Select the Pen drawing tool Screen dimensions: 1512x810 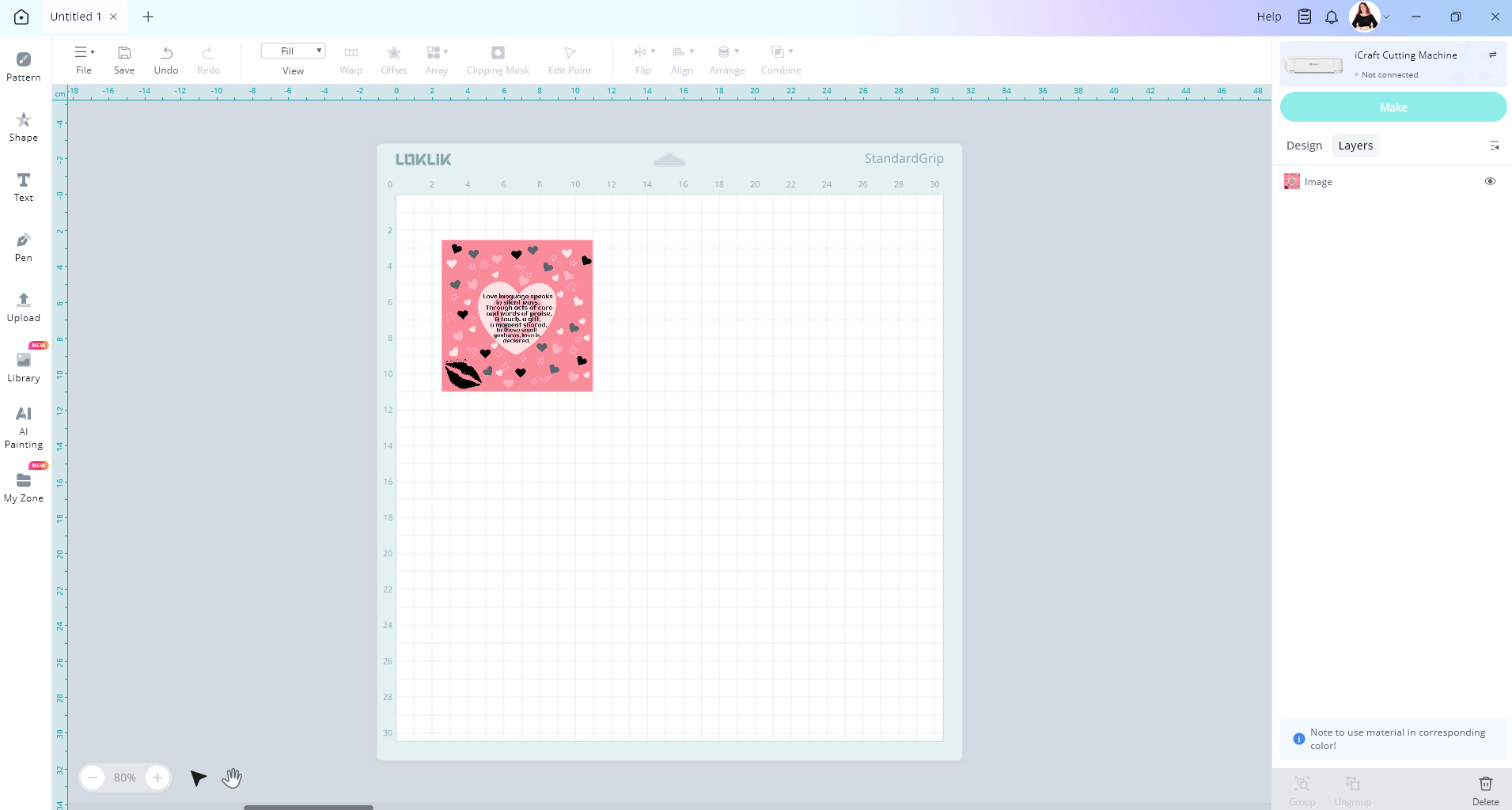click(x=24, y=247)
